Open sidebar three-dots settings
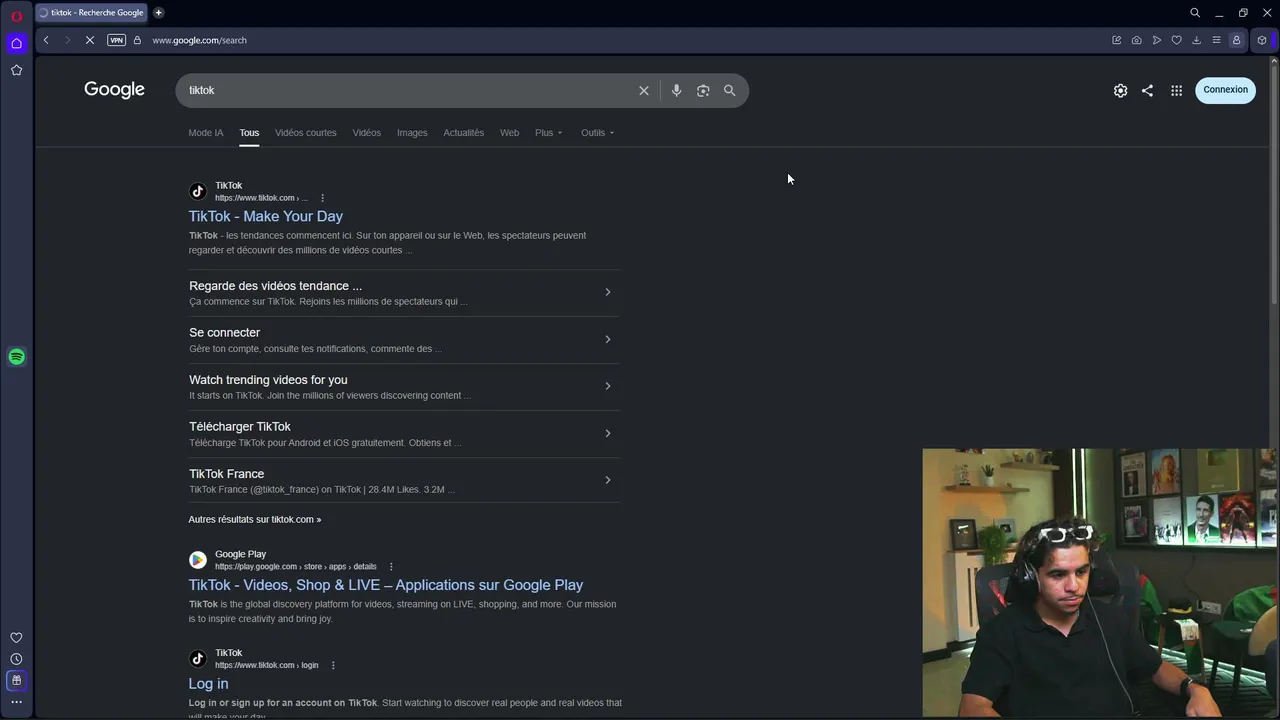1280x720 pixels. [16, 702]
